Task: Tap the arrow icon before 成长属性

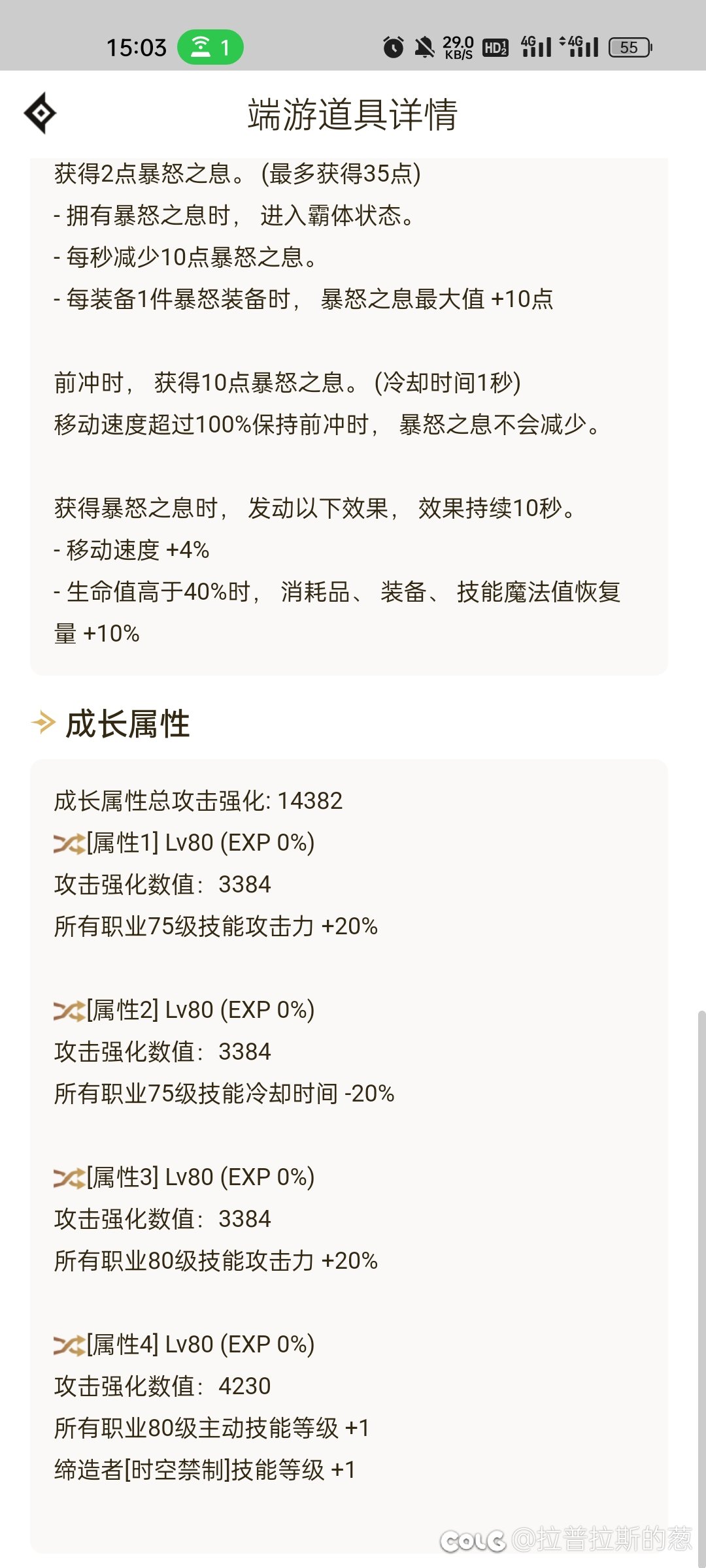Action: pos(43,723)
